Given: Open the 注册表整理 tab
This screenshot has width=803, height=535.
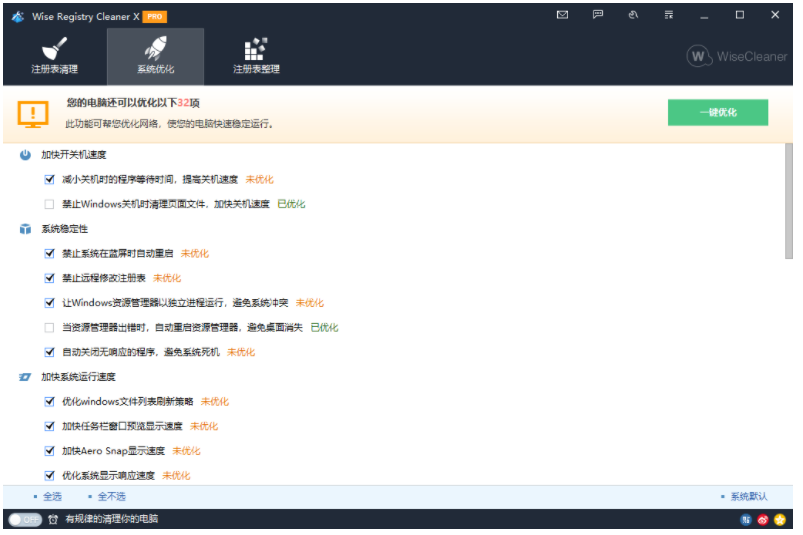Looking at the screenshot, I should pyautogui.click(x=256, y=56).
